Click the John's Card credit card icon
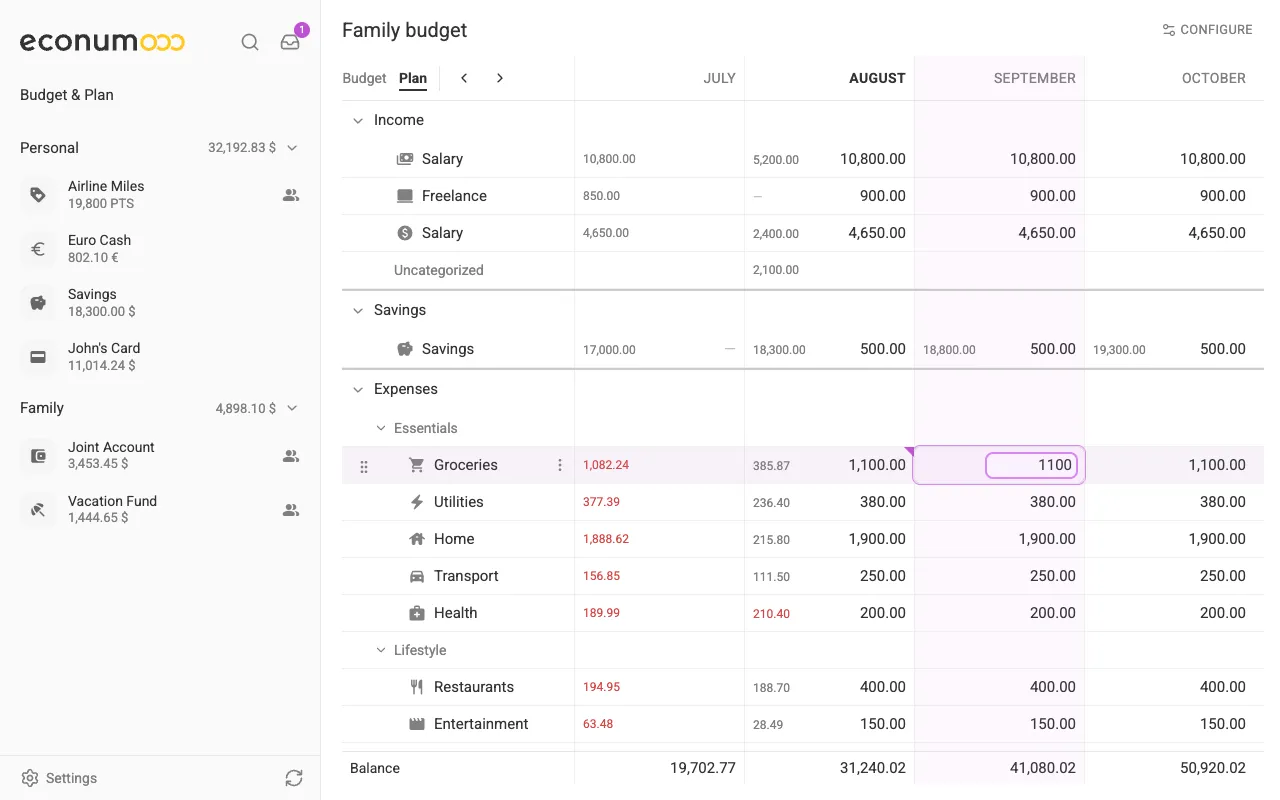This screenshot has height=800, width=1280. (38, 357)
